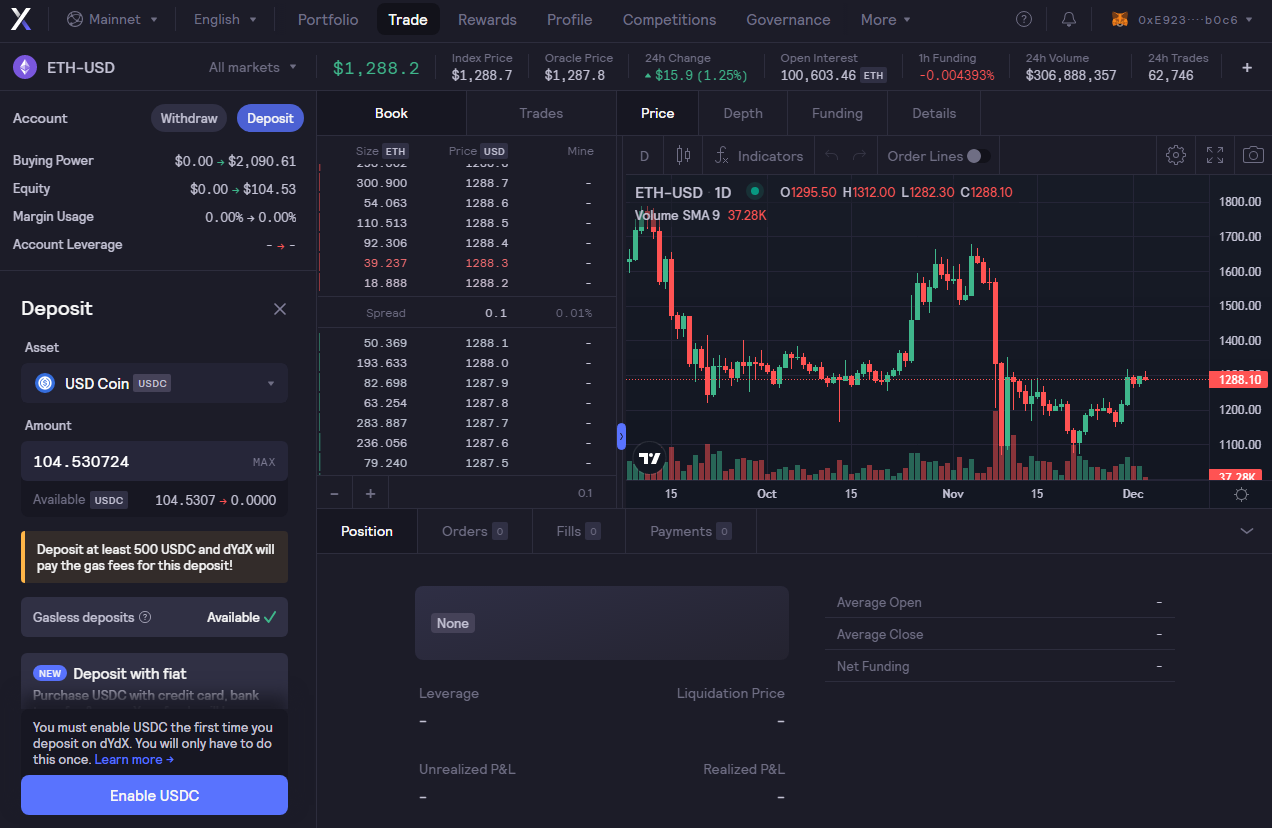
Task: Open the Competitions page
Action: [x=669, y=19]
